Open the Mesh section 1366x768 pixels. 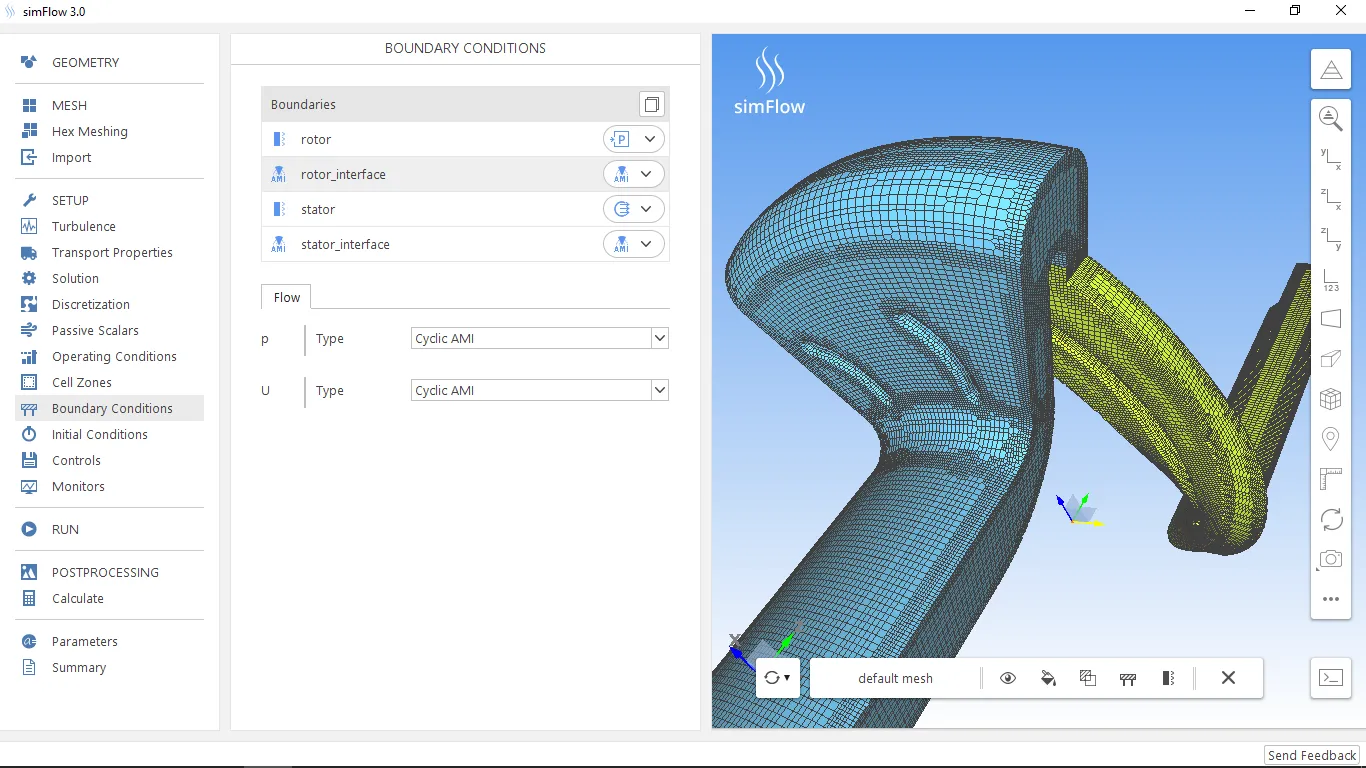pyautogui.click(x=69, y=105)
